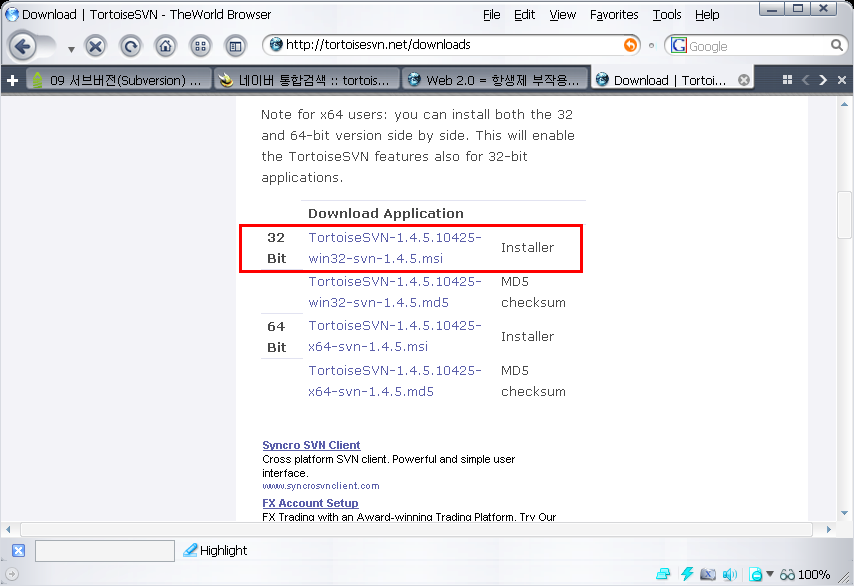Click the round arrow icon in status bar corner
The height and width of the screenshot is (586, 854).
[12, 574]
